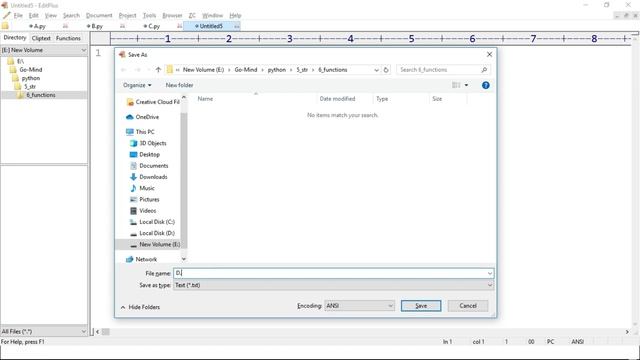Open the File menu

pyautogui.click(x=18, y=16)
